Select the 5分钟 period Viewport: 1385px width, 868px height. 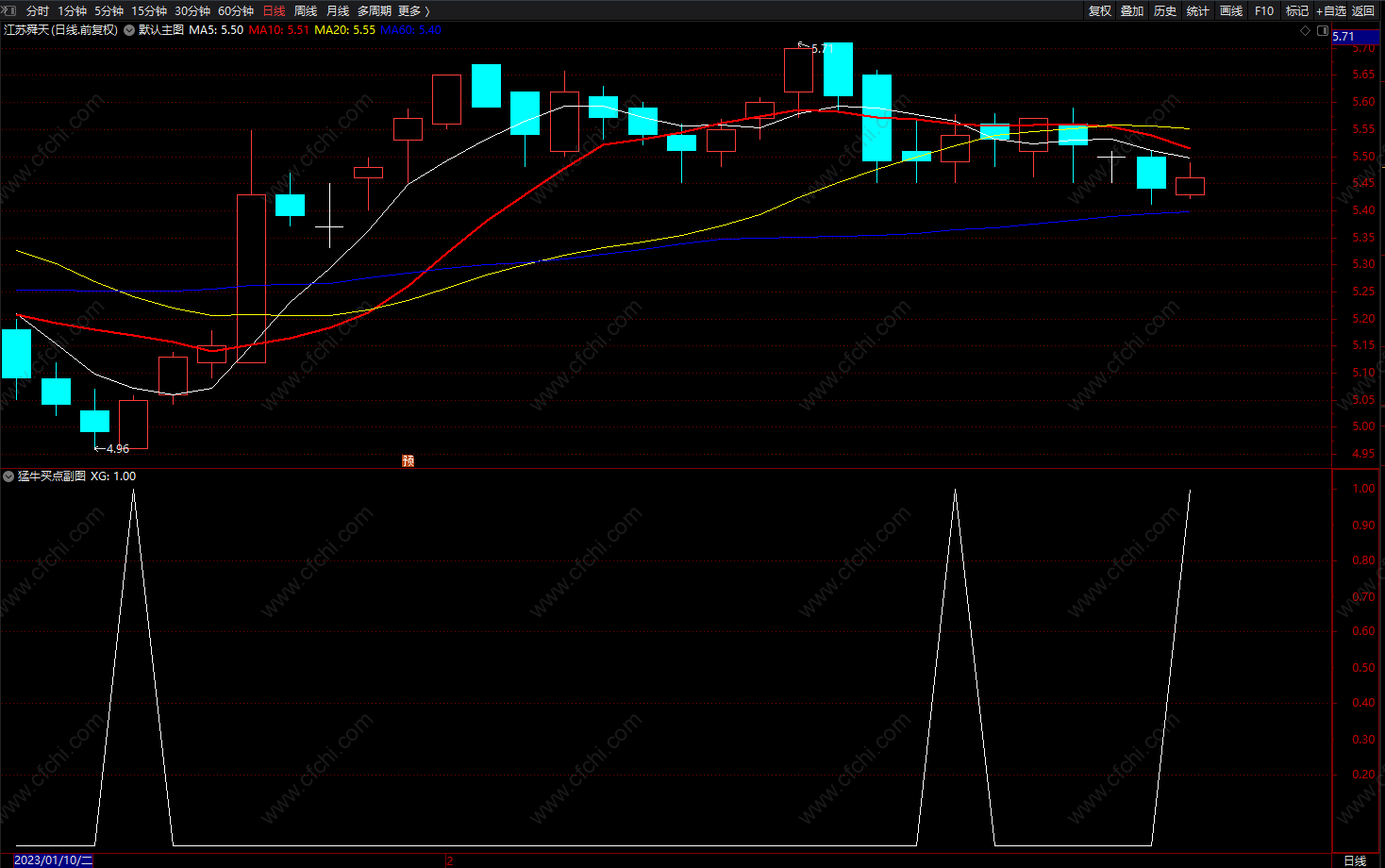pyautogui.click(x=108, y=11)
